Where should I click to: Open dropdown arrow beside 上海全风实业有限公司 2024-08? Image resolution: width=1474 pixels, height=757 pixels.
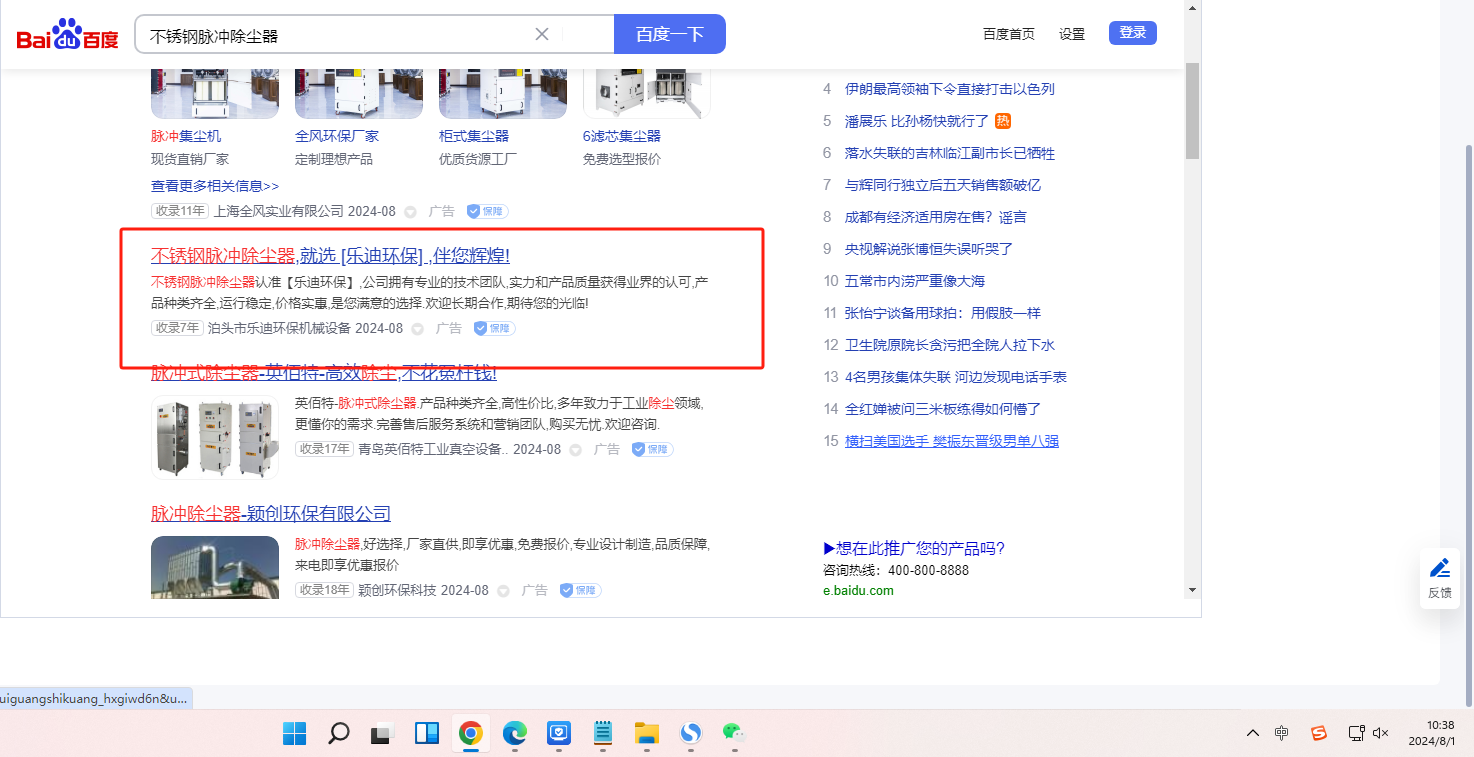tap(410, 212)
